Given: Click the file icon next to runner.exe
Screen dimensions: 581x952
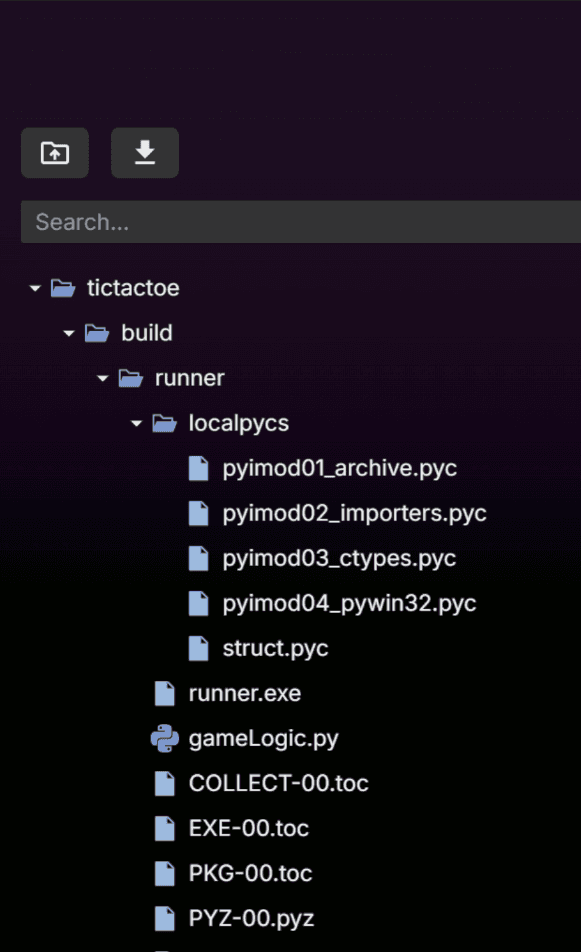Looking at the screenshot, I should point(164,693).
